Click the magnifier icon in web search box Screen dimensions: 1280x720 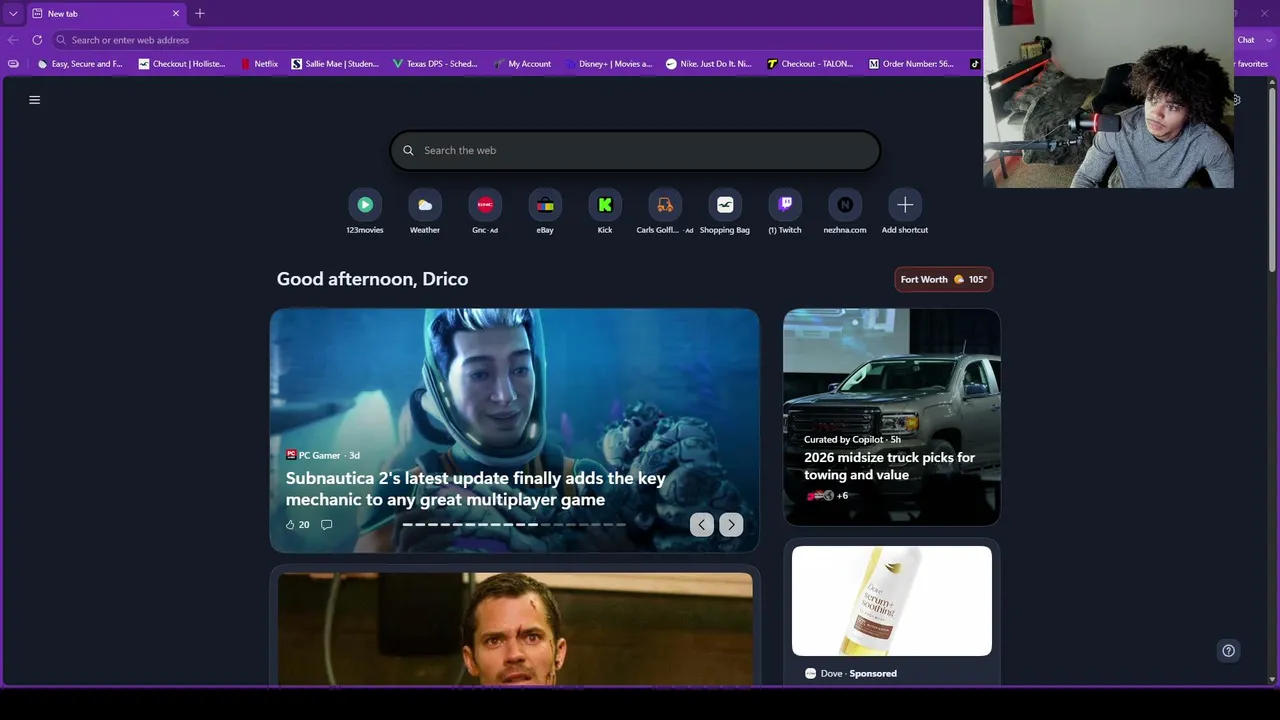tap(408, 150)
